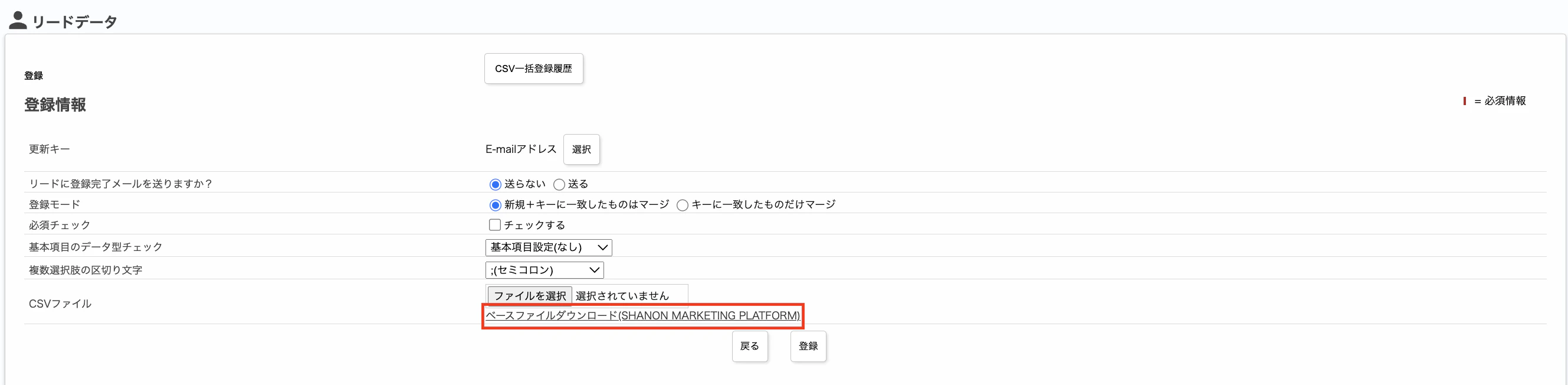Click the 登録 submit button
The image size is (1568, 385).
click(x=808, y=346)
